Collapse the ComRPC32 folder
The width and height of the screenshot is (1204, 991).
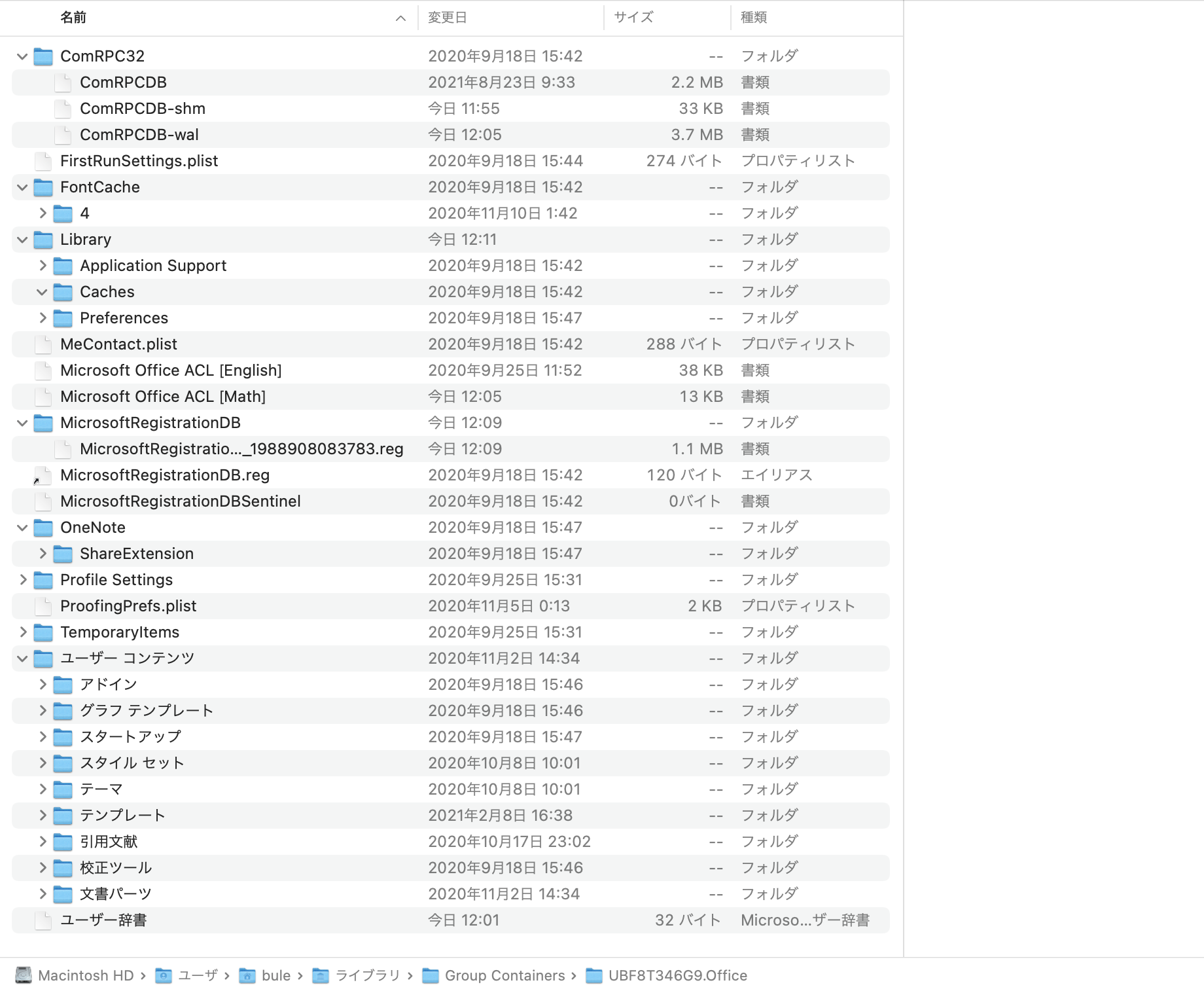(22, 56)
